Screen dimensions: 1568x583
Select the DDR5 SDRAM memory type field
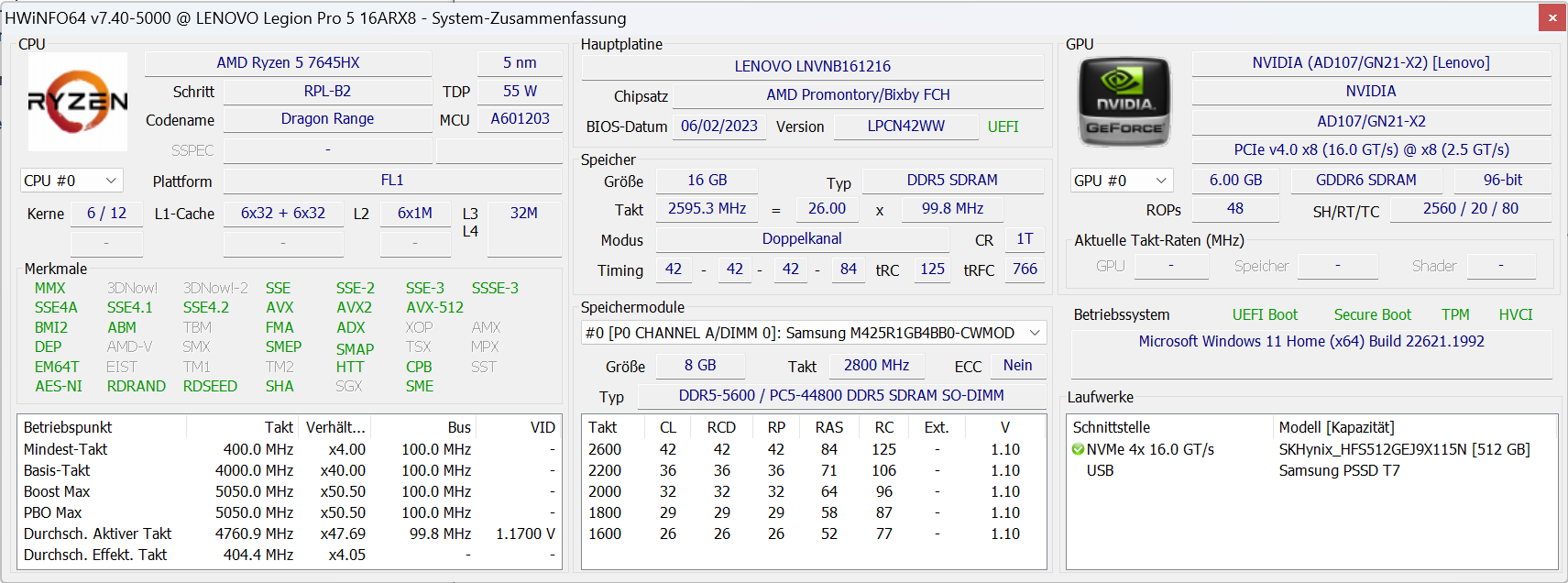(x=952, y=180)
